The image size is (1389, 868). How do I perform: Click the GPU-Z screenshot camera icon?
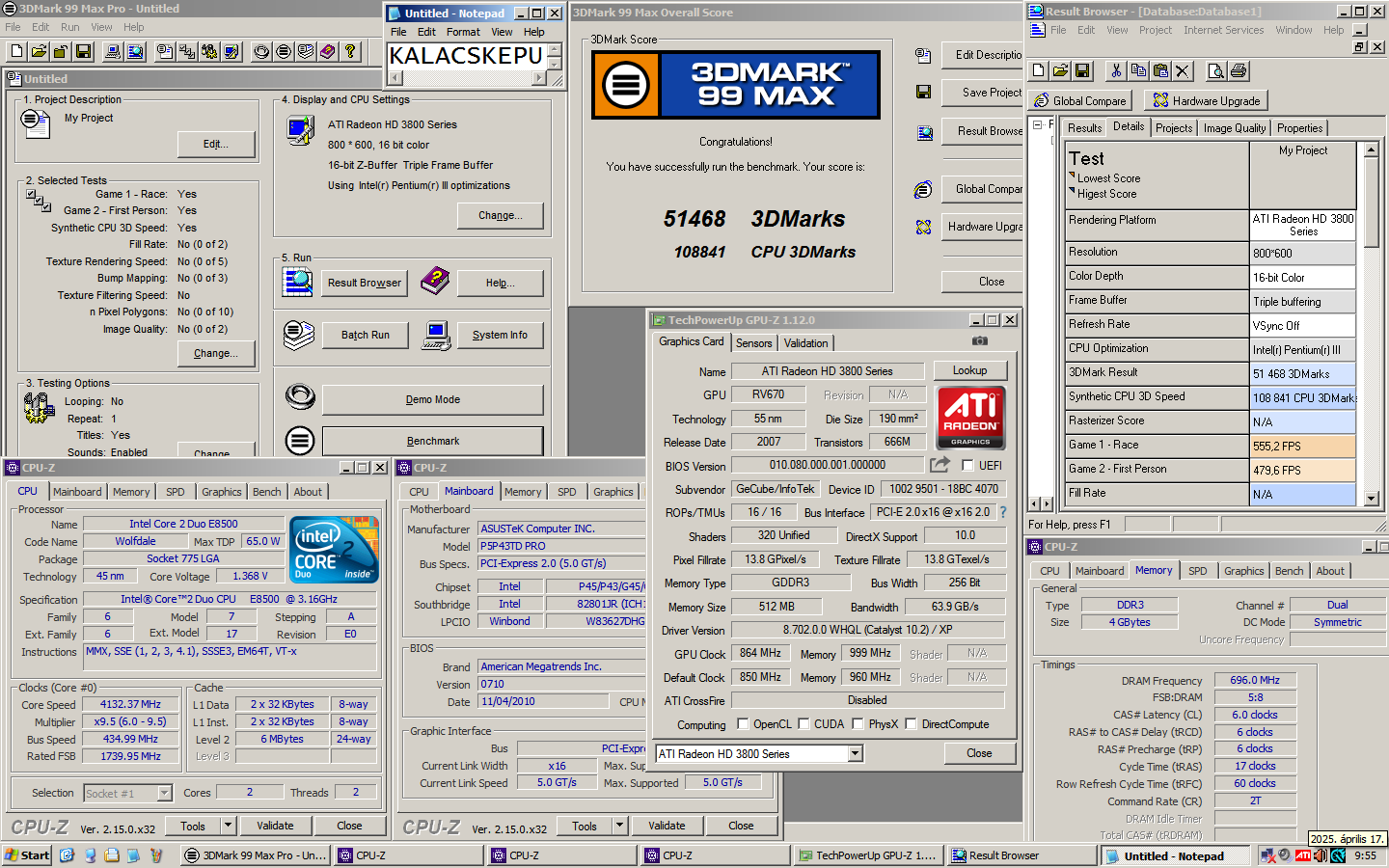[x=979, y=340]
